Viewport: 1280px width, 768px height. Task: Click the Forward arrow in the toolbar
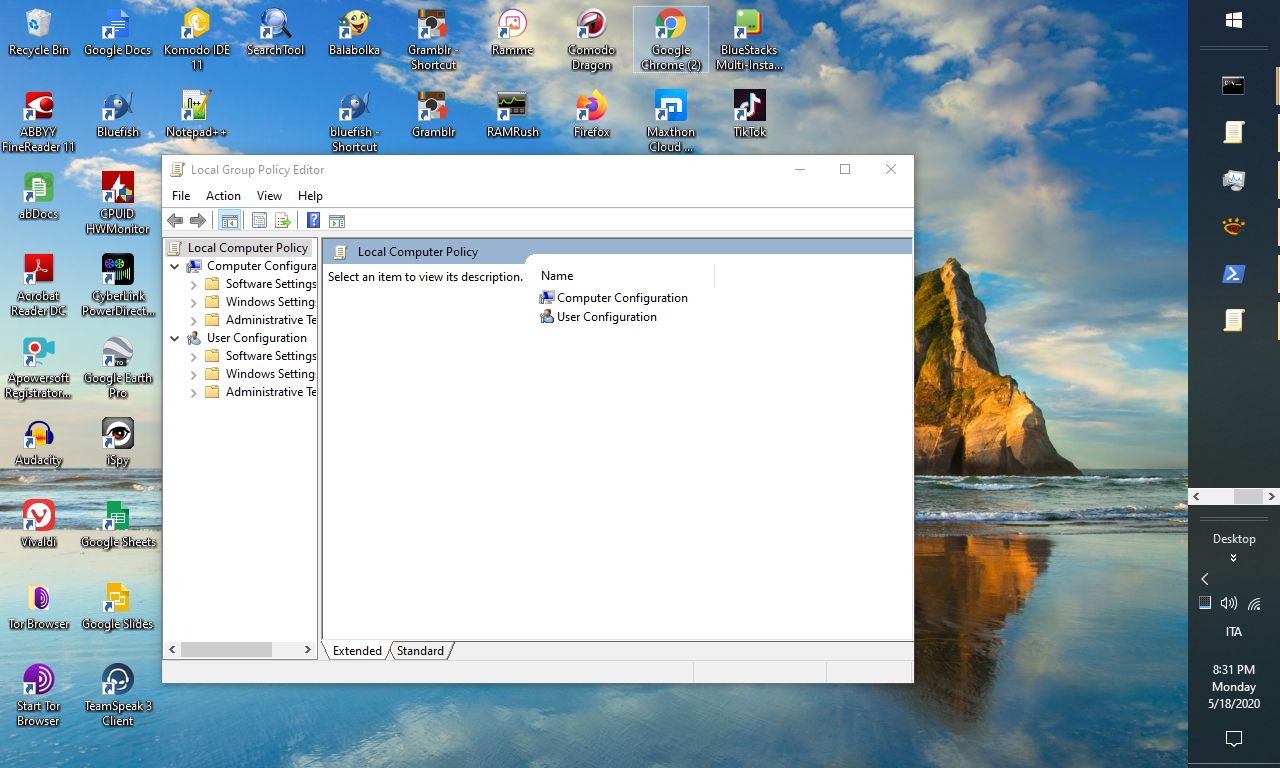coord(198,221)
